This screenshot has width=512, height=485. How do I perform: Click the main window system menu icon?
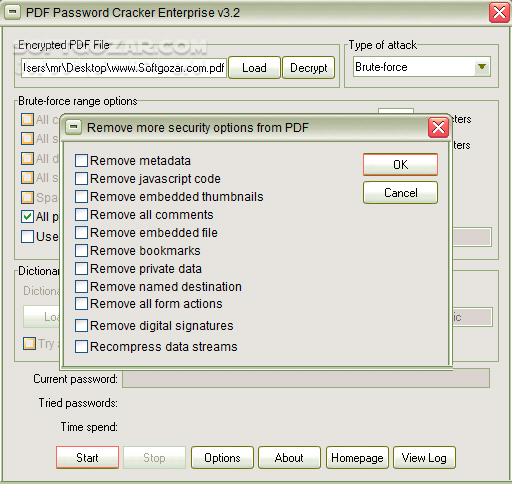13,12
